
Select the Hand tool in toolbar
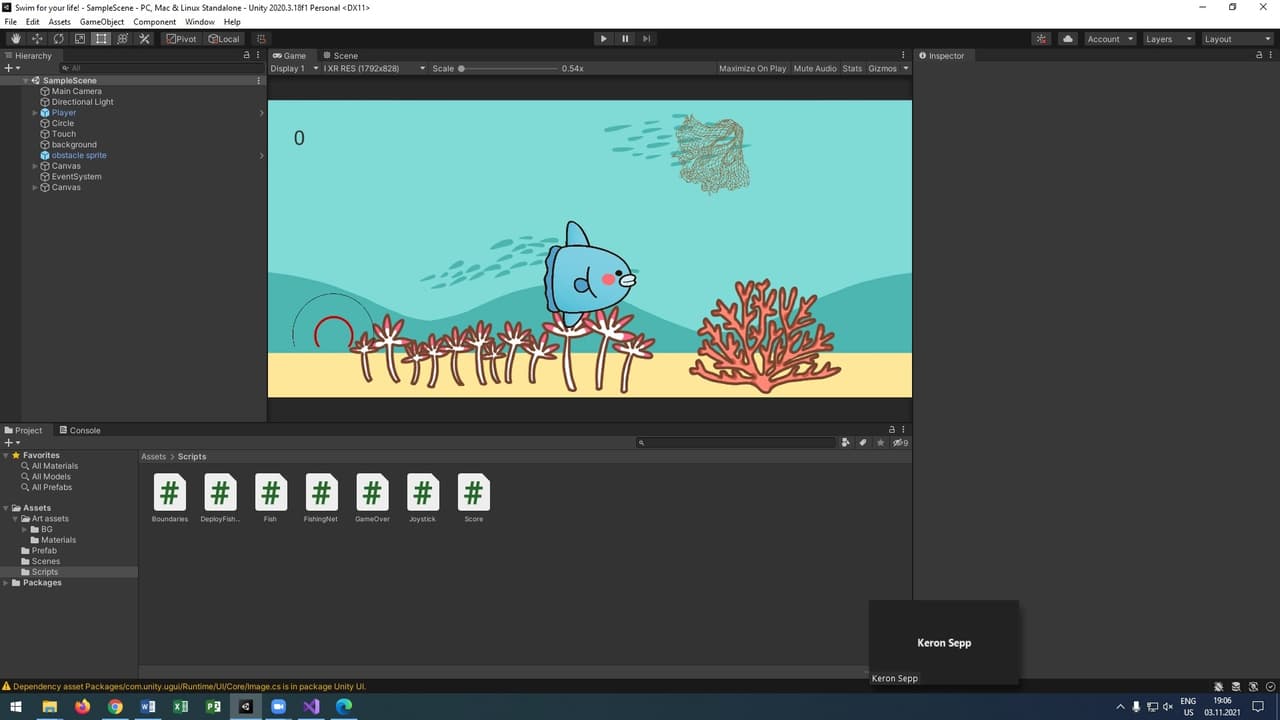15,39
